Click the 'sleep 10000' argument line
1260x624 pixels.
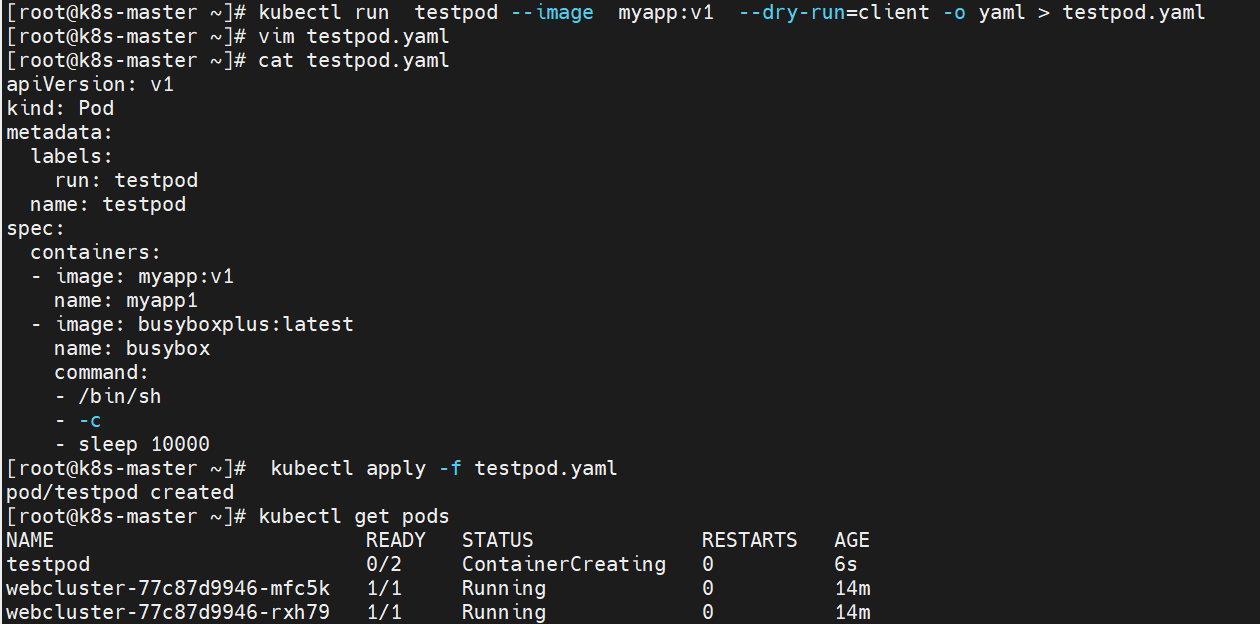click(x=144, y=445)
